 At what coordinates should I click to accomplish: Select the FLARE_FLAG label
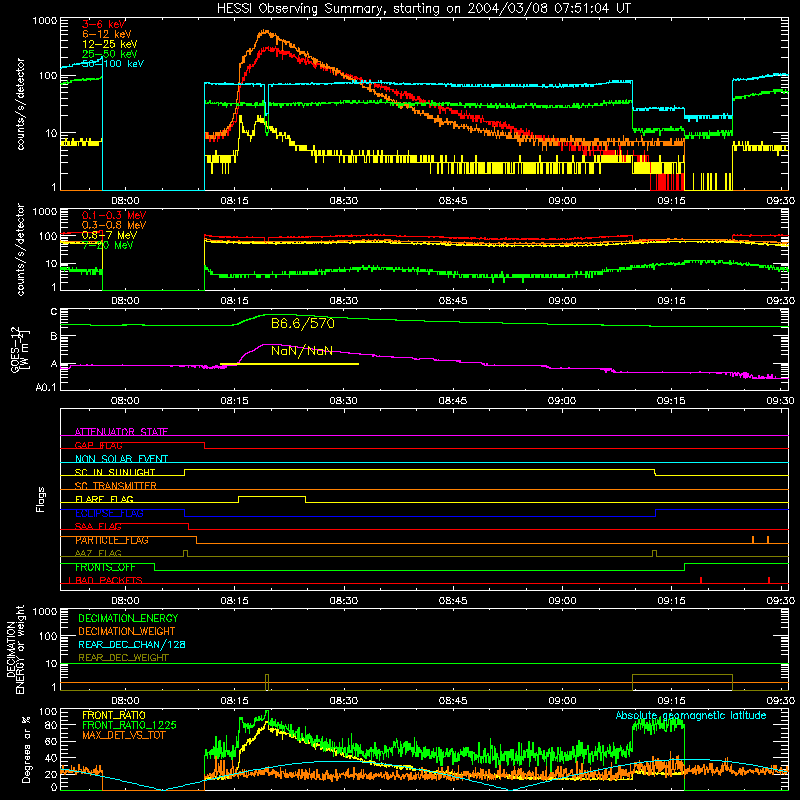[x=104, y=499]
